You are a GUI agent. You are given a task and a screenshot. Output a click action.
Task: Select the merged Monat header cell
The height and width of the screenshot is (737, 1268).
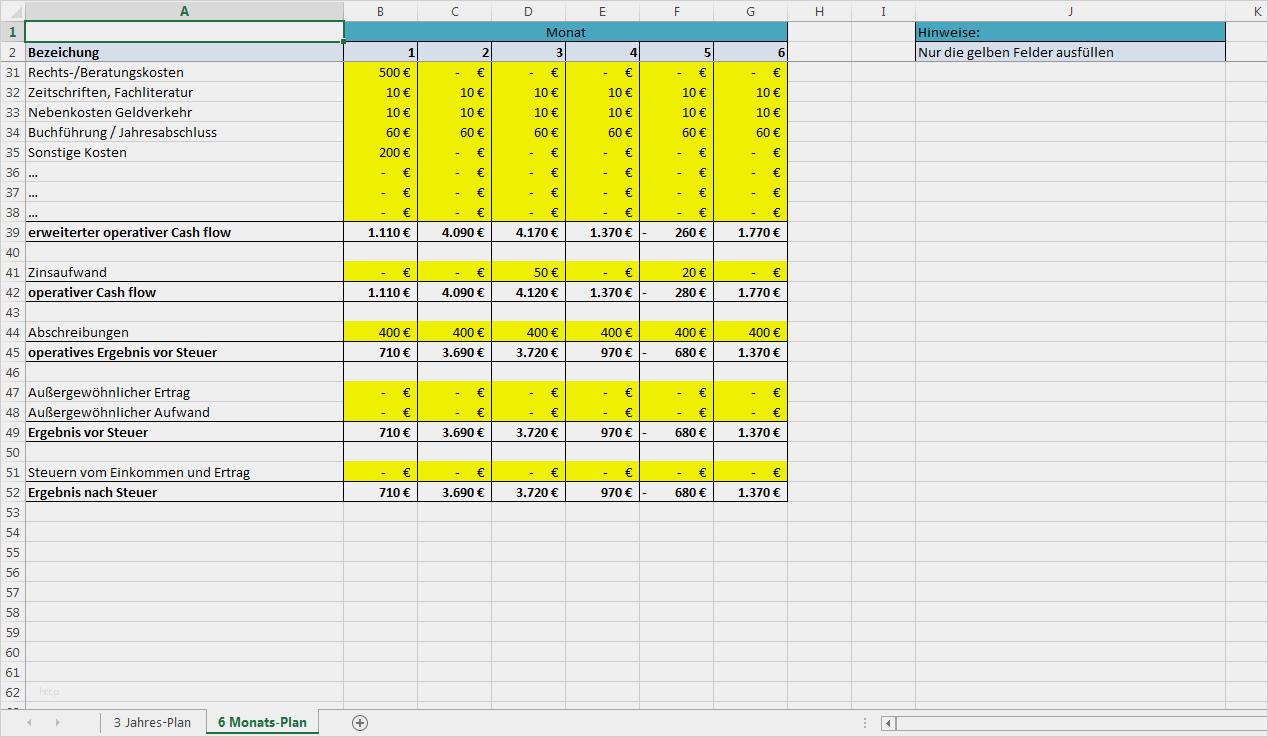565,31
